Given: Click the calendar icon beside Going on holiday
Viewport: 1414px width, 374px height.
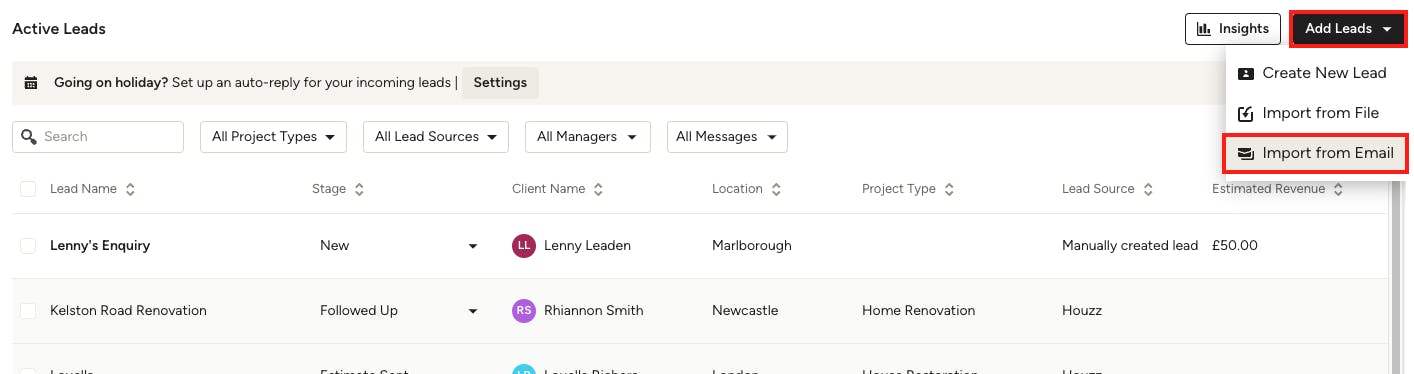Looking at the screenshot, I should pos(31,83).
